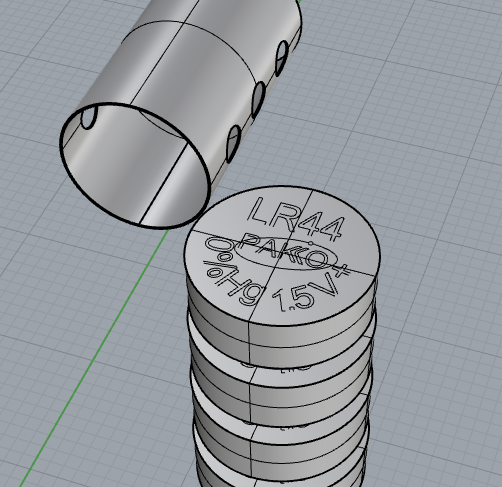Select the green Y-axis line on grid
Viewport: 502px width, 487px height.
[94, 358]
